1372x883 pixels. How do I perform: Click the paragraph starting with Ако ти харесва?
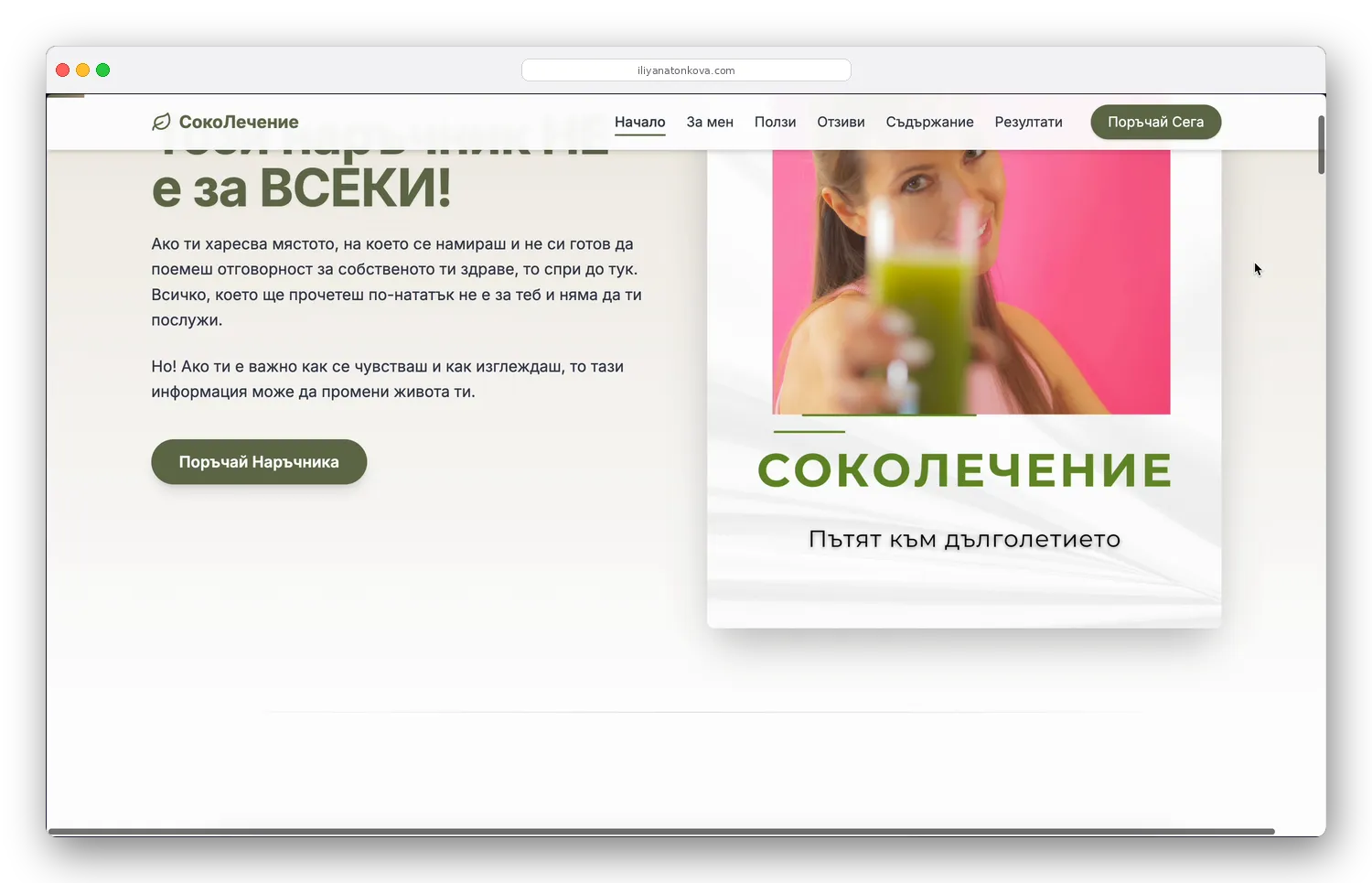pyautogui.click(x=396, y=282)
